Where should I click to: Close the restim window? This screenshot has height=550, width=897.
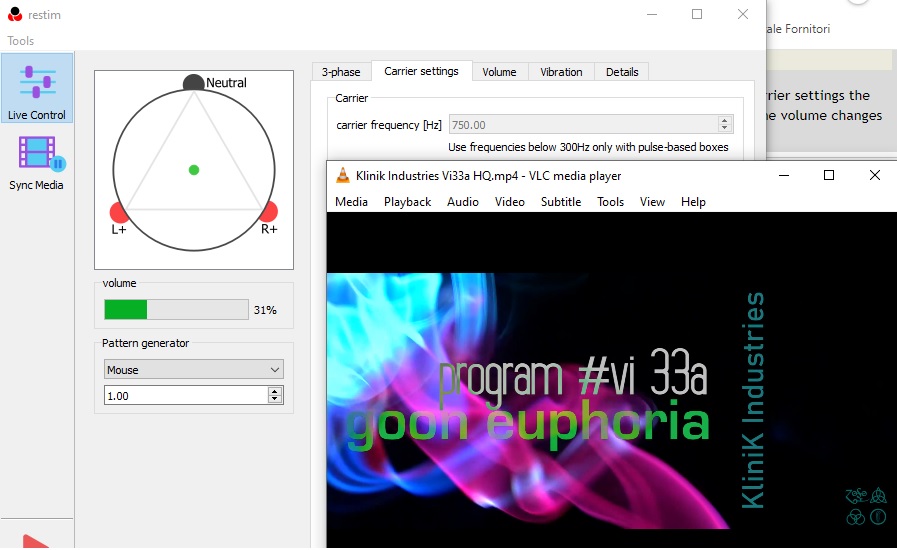click(x=743, y=14)
